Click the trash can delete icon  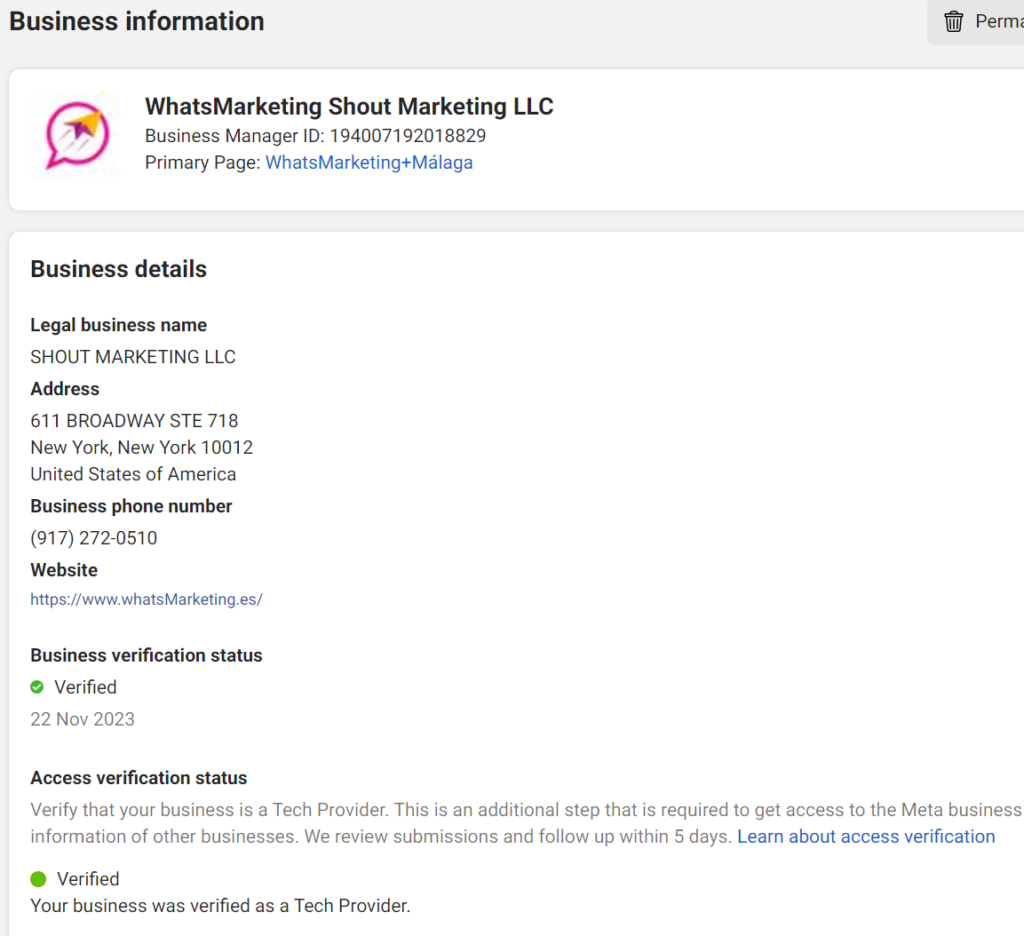(x=953, y=22)
